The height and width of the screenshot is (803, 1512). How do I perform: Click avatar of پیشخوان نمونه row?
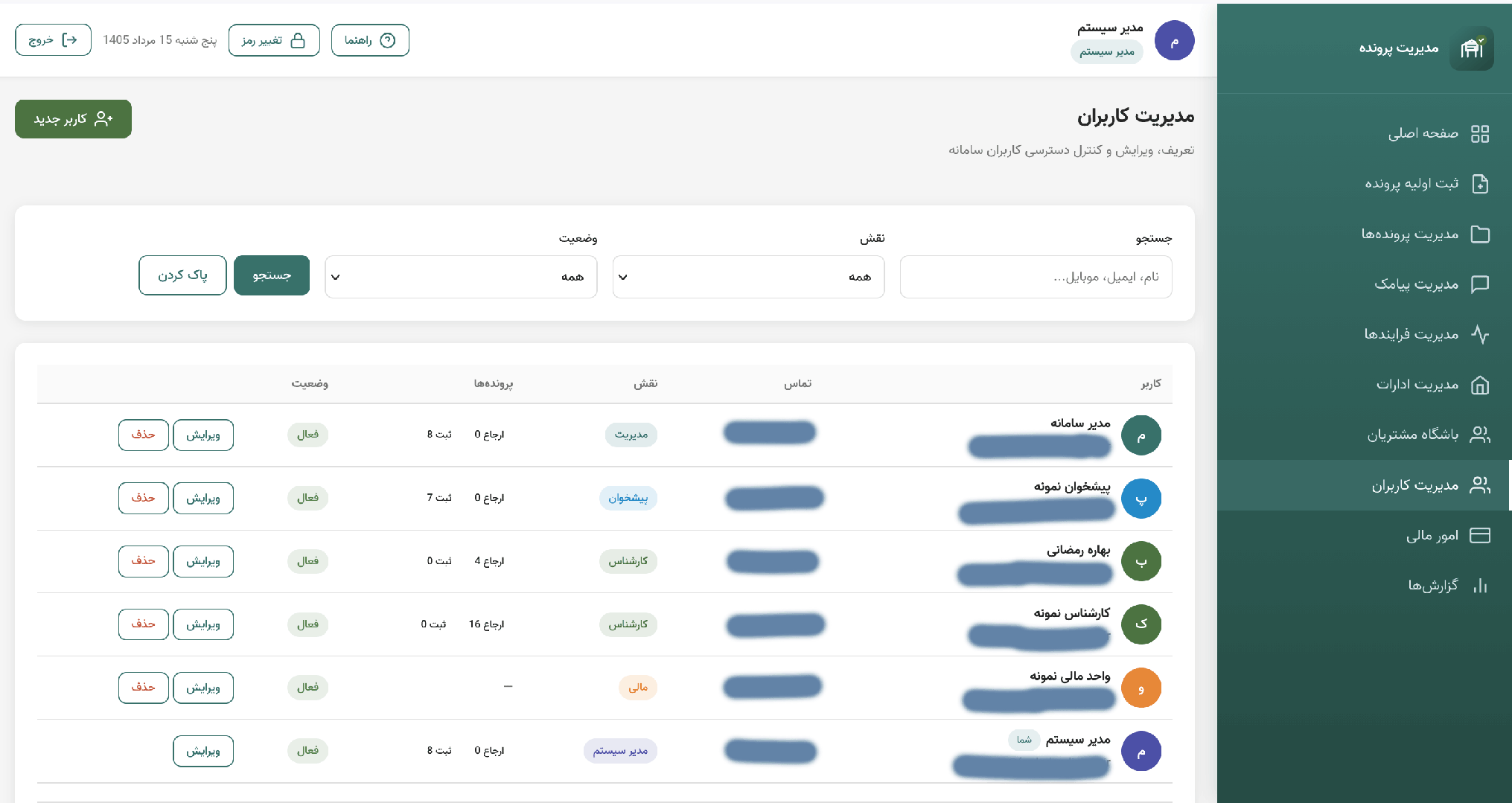(1141, 498)
